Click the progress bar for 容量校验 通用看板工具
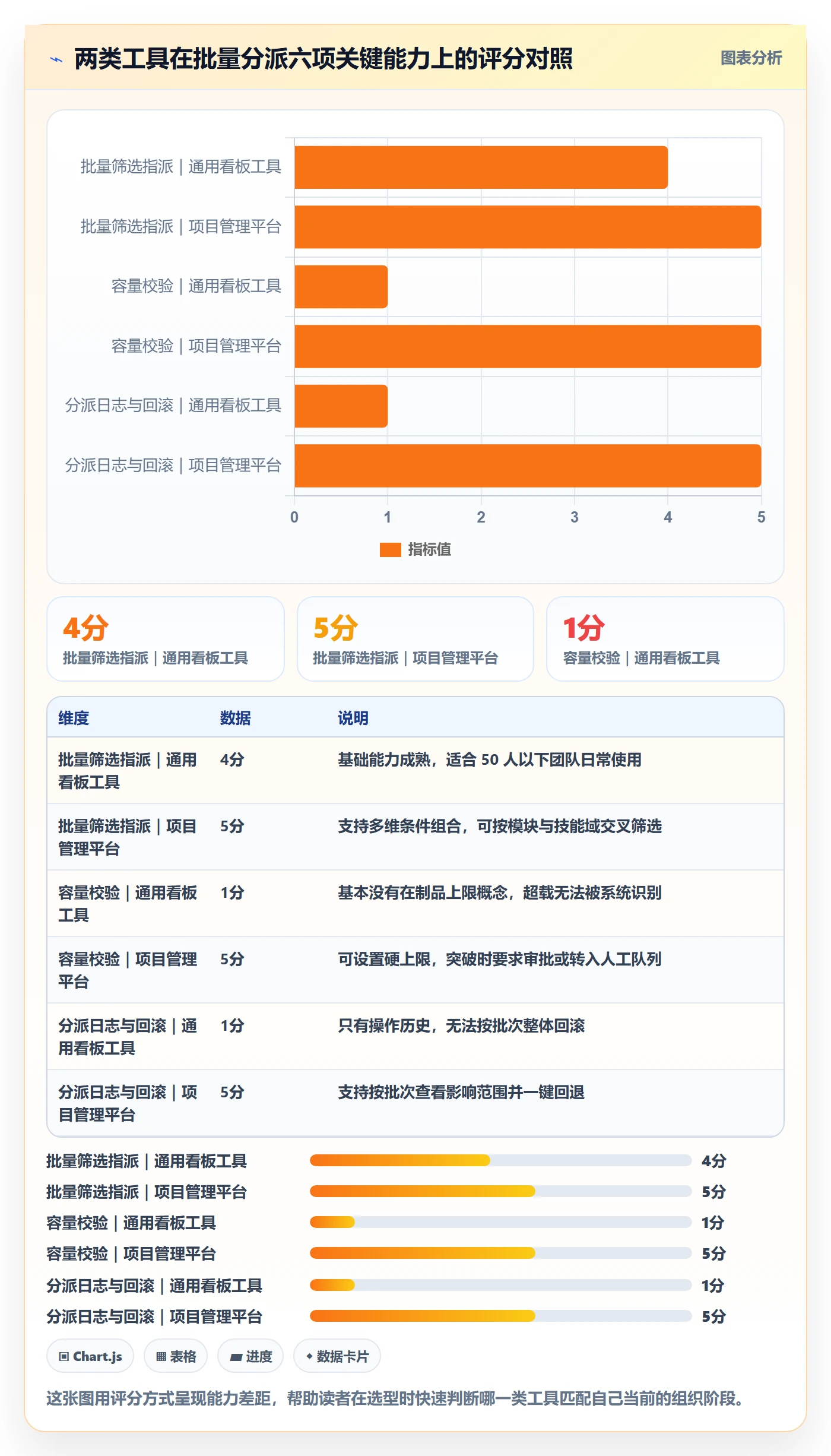The height and width of the screenshot is (1456, 831). pyautogui.click(x=500, y=1222)
